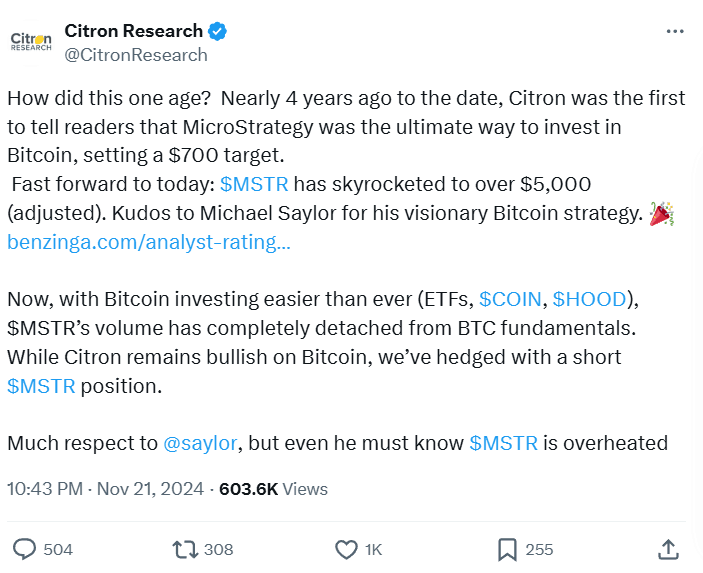
Task: Click the Citron Research profile avatar
Action: [x=30, y=41]
